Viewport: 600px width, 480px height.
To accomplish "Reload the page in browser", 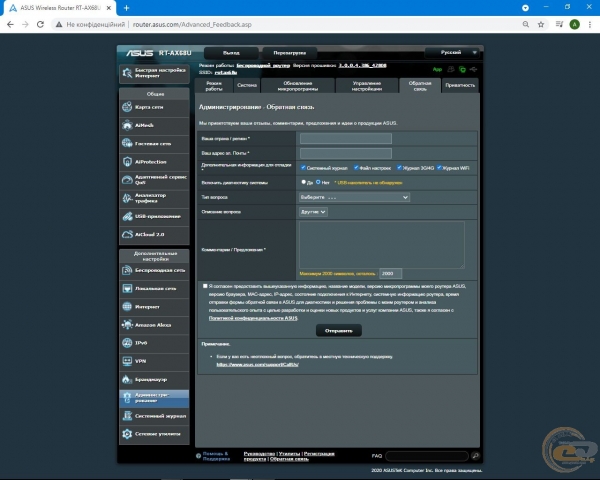I will tap(40, 24).
